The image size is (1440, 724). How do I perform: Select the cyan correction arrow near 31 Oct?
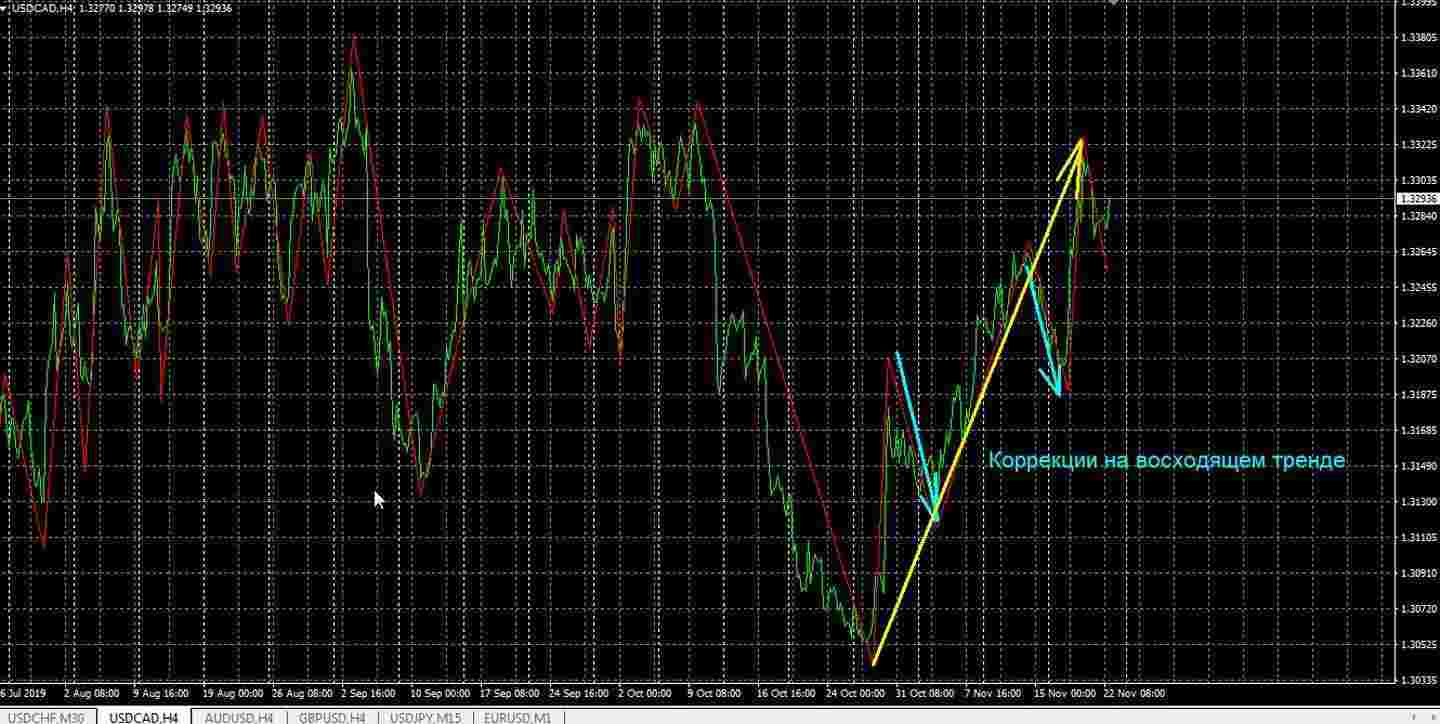916,435
